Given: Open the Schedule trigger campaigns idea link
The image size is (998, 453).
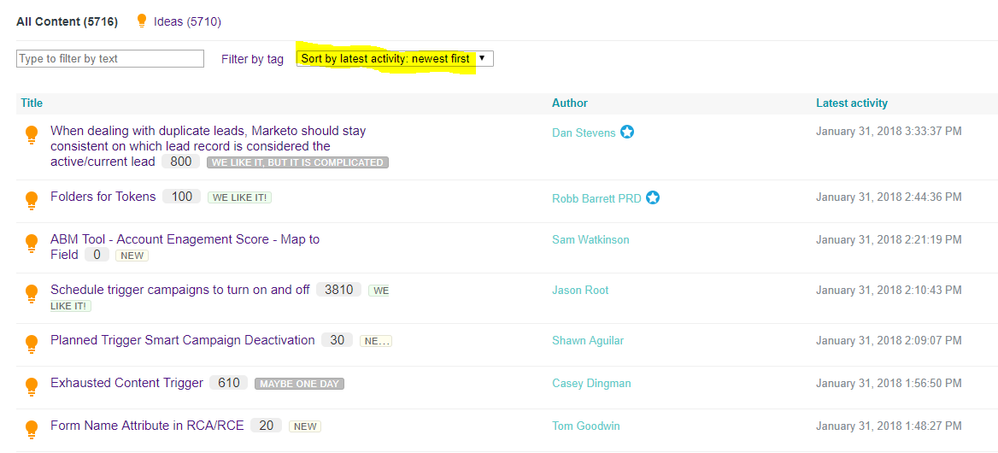Looking at the screenshot, I should pyautogui.click(x=180, y=289).
